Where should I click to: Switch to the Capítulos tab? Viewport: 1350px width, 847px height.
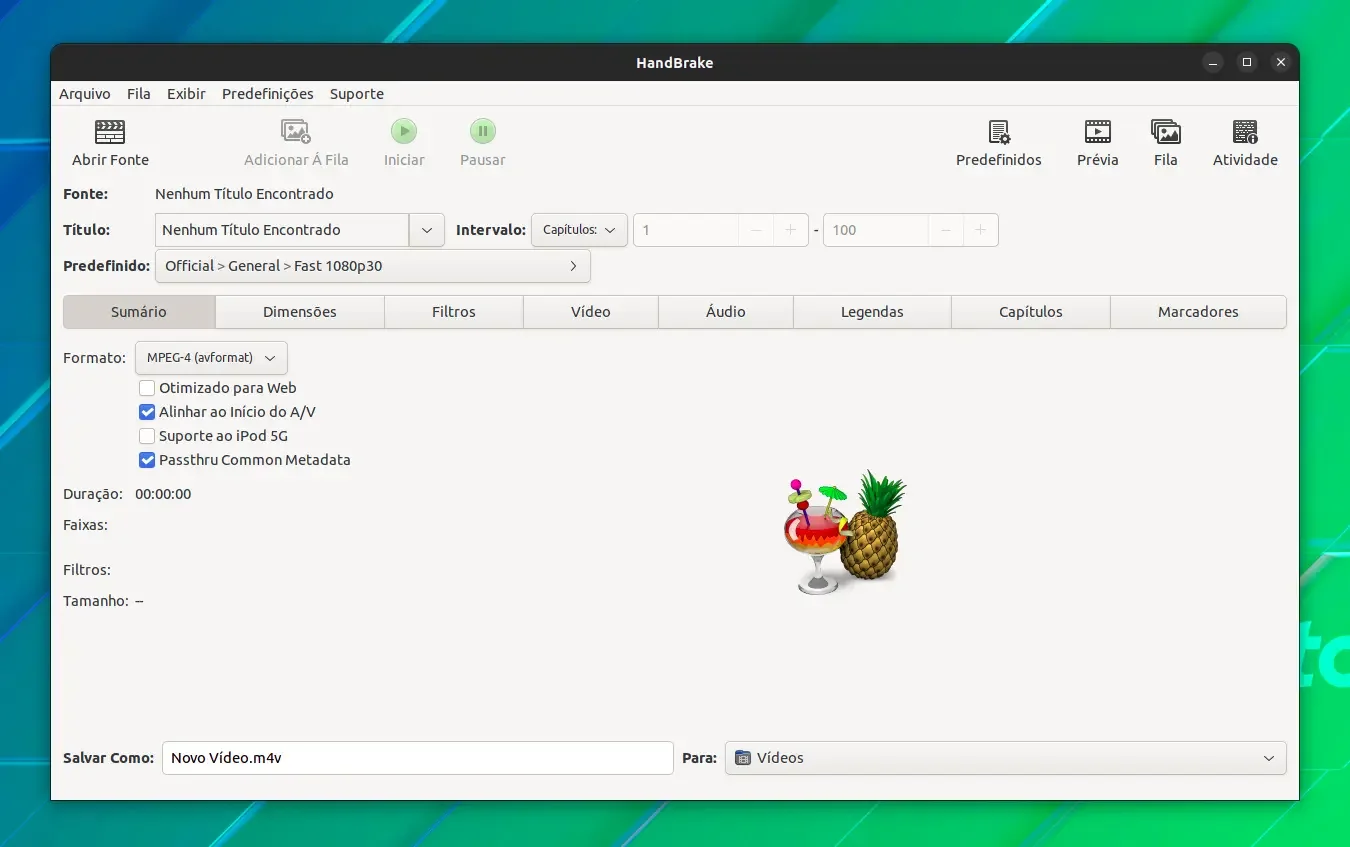tap(1031, 312)
